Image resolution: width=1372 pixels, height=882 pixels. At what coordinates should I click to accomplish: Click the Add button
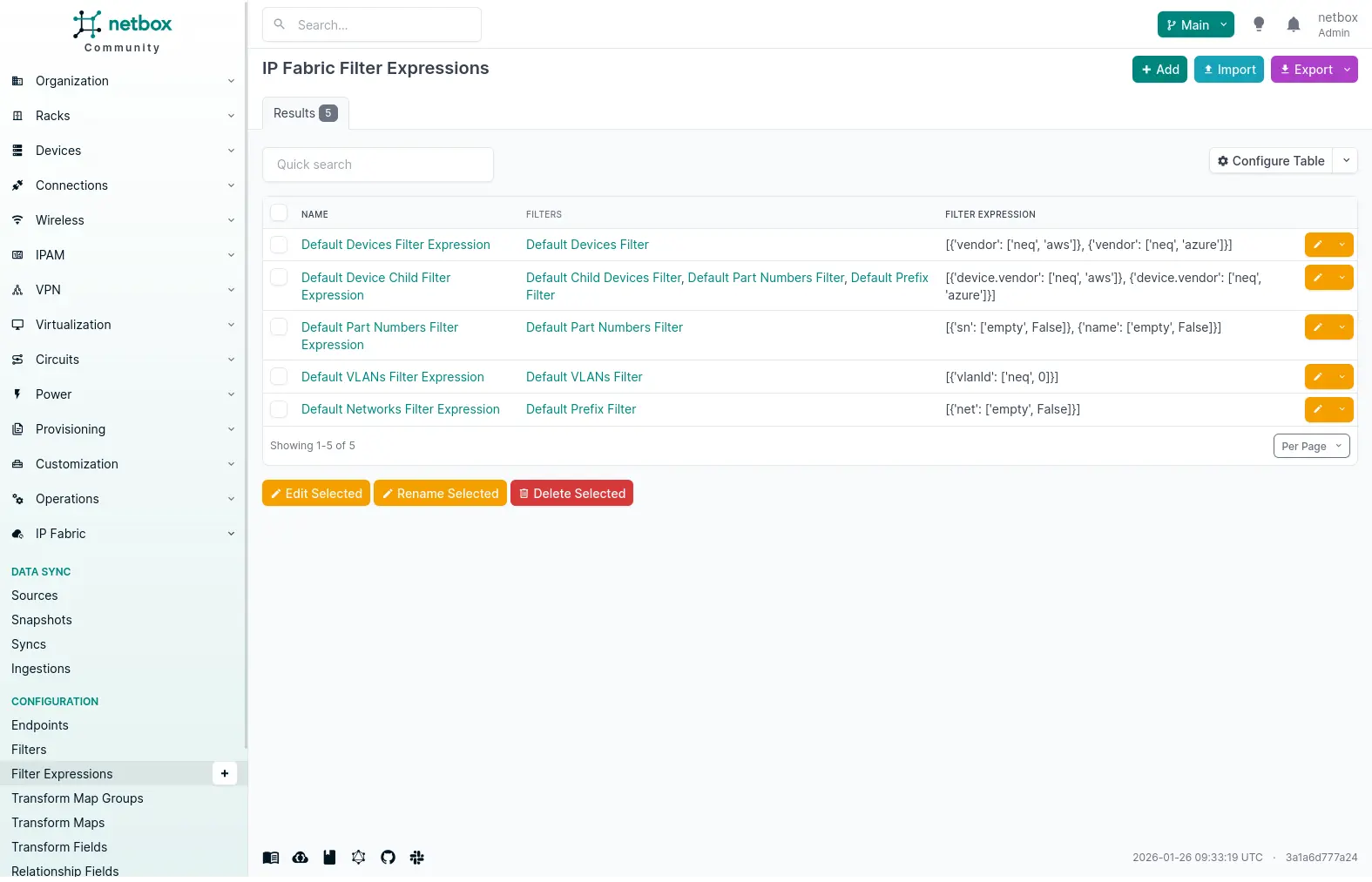coord(1159,70)
